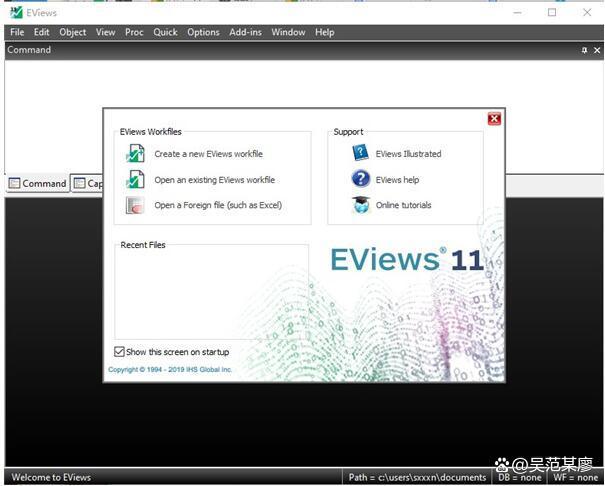Image resolution: width=605 pixels, height=486 pixels.
Task: Uncheck Show this screen on startup
Action: [x=120, y=352]
